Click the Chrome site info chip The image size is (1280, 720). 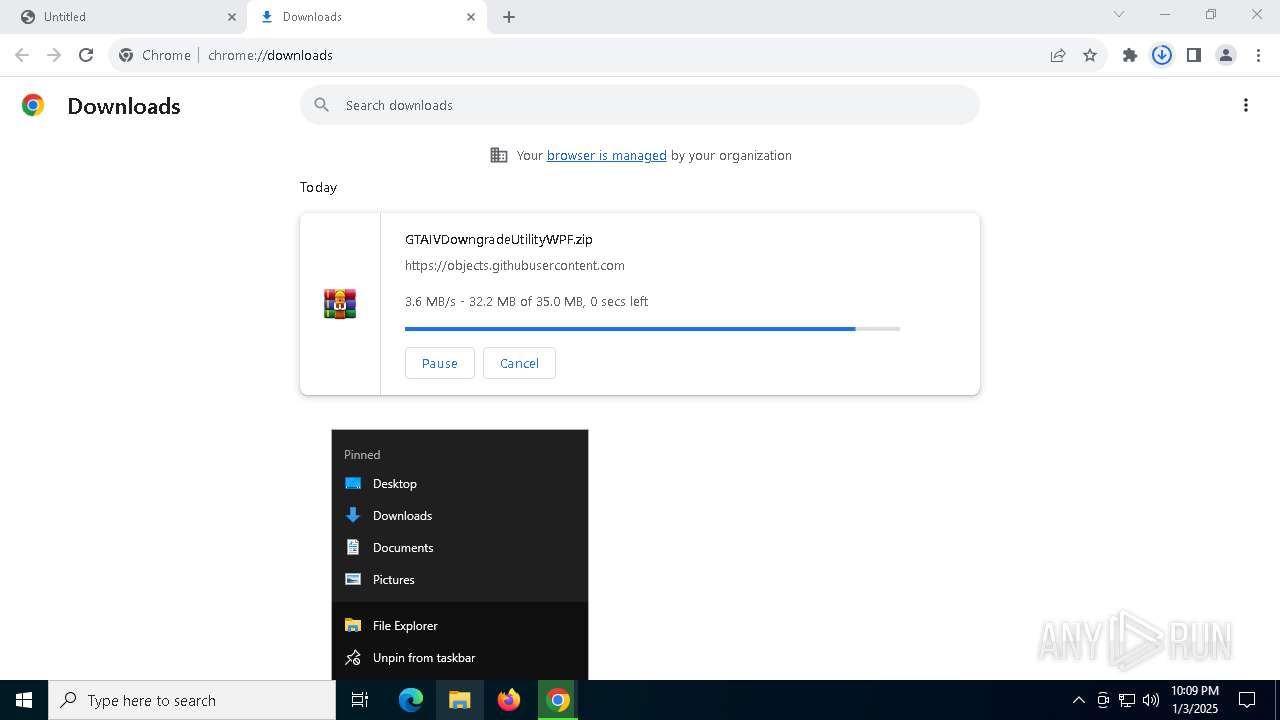click(155, 55)
